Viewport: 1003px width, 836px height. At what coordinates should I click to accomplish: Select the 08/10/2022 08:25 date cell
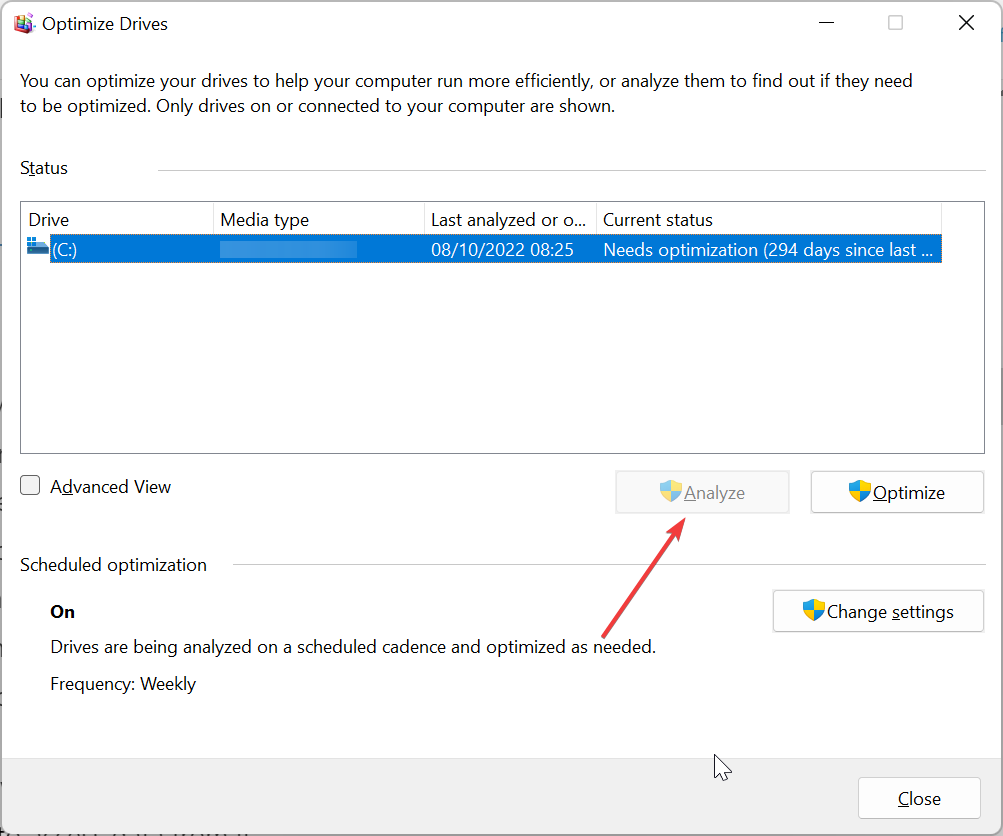(x=502, y=249)
